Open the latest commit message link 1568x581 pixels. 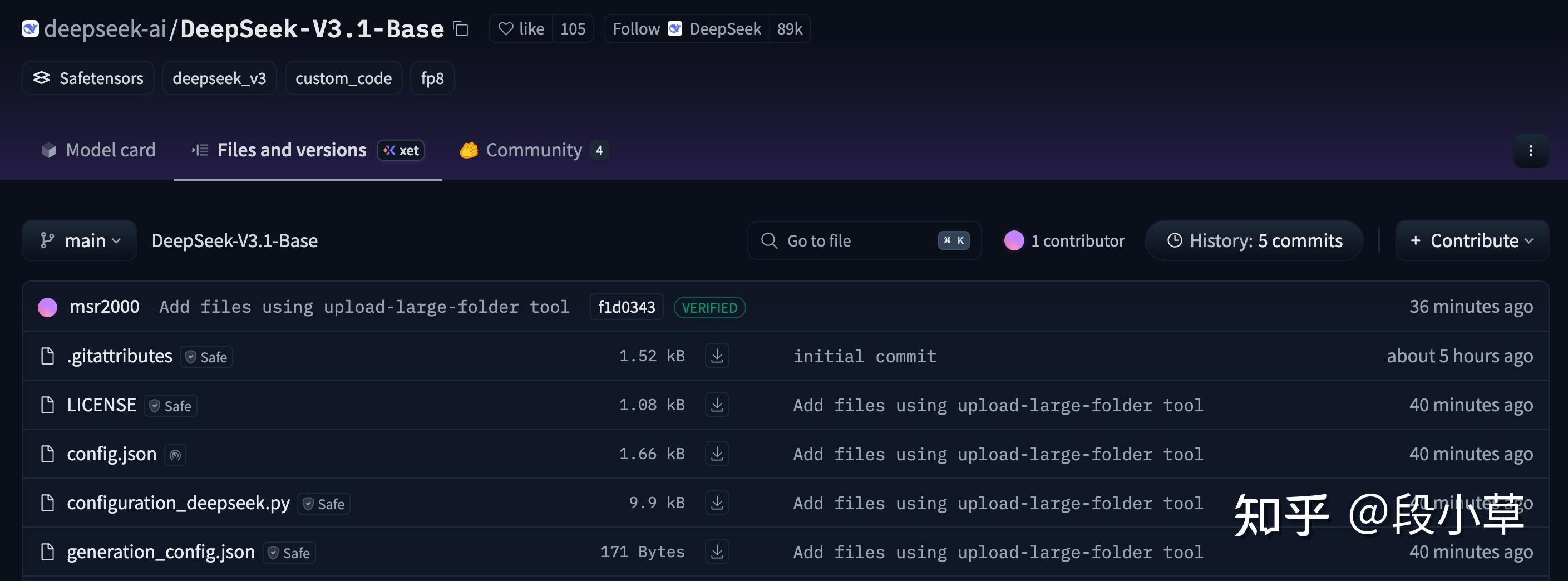coord(364,307)
